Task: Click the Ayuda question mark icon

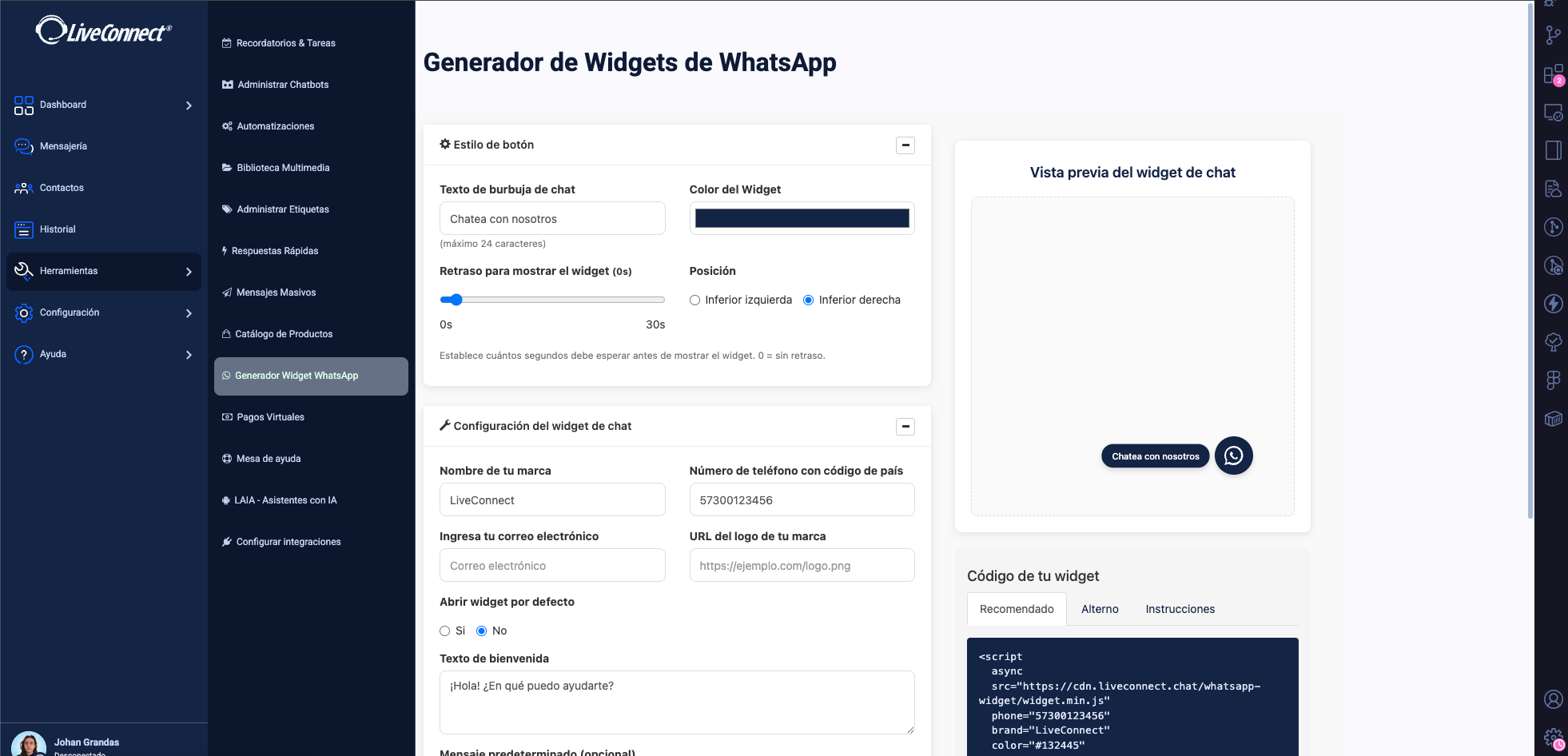Action: point(24,355)
